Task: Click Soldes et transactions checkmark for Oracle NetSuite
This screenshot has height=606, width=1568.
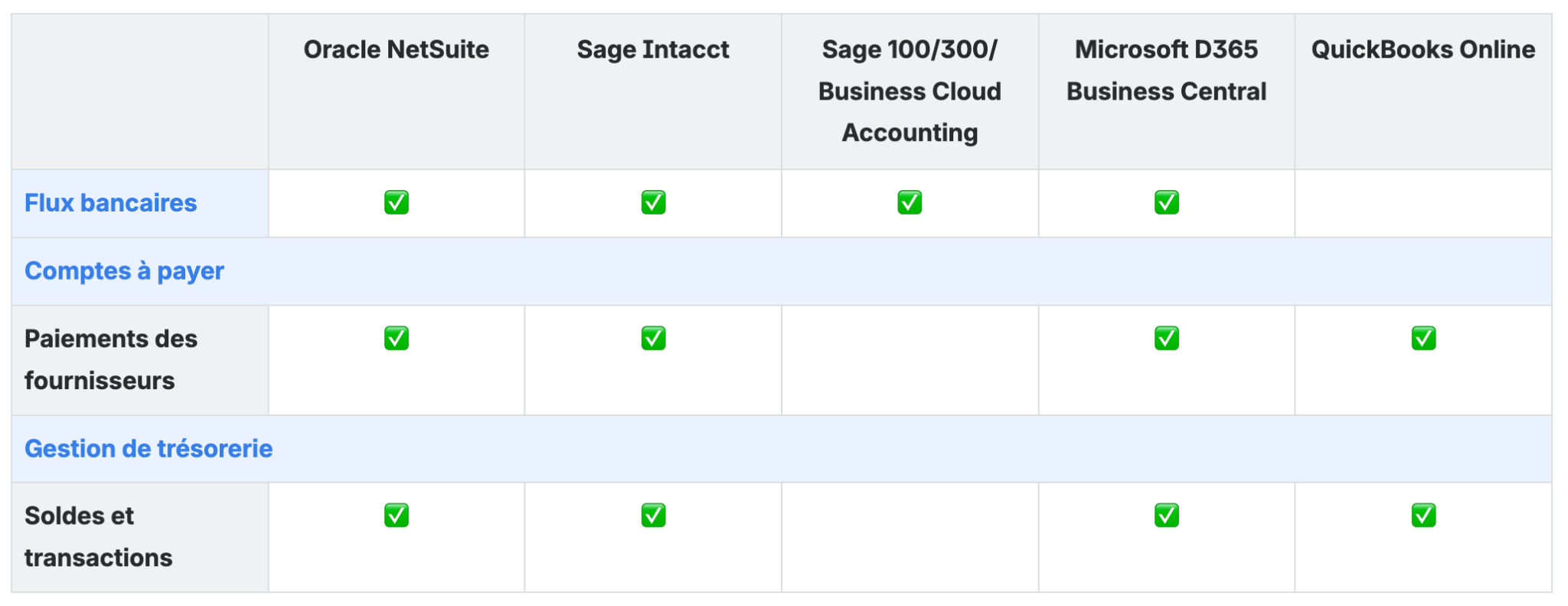Action: [397, 516]
